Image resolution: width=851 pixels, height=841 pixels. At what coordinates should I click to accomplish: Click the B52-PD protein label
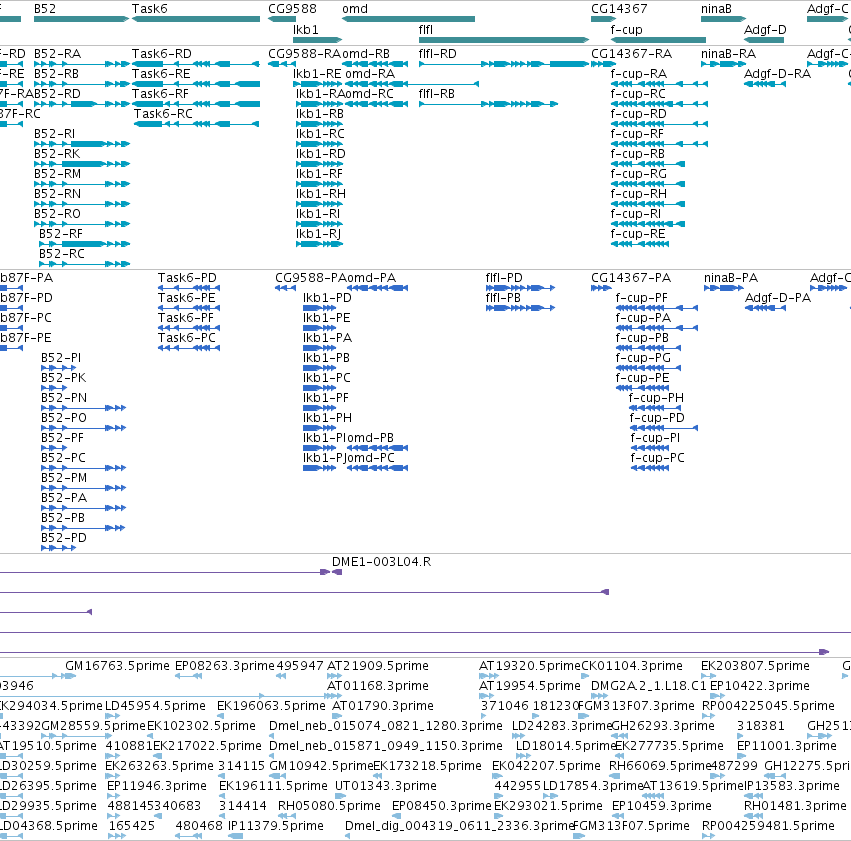click(64, 538)
